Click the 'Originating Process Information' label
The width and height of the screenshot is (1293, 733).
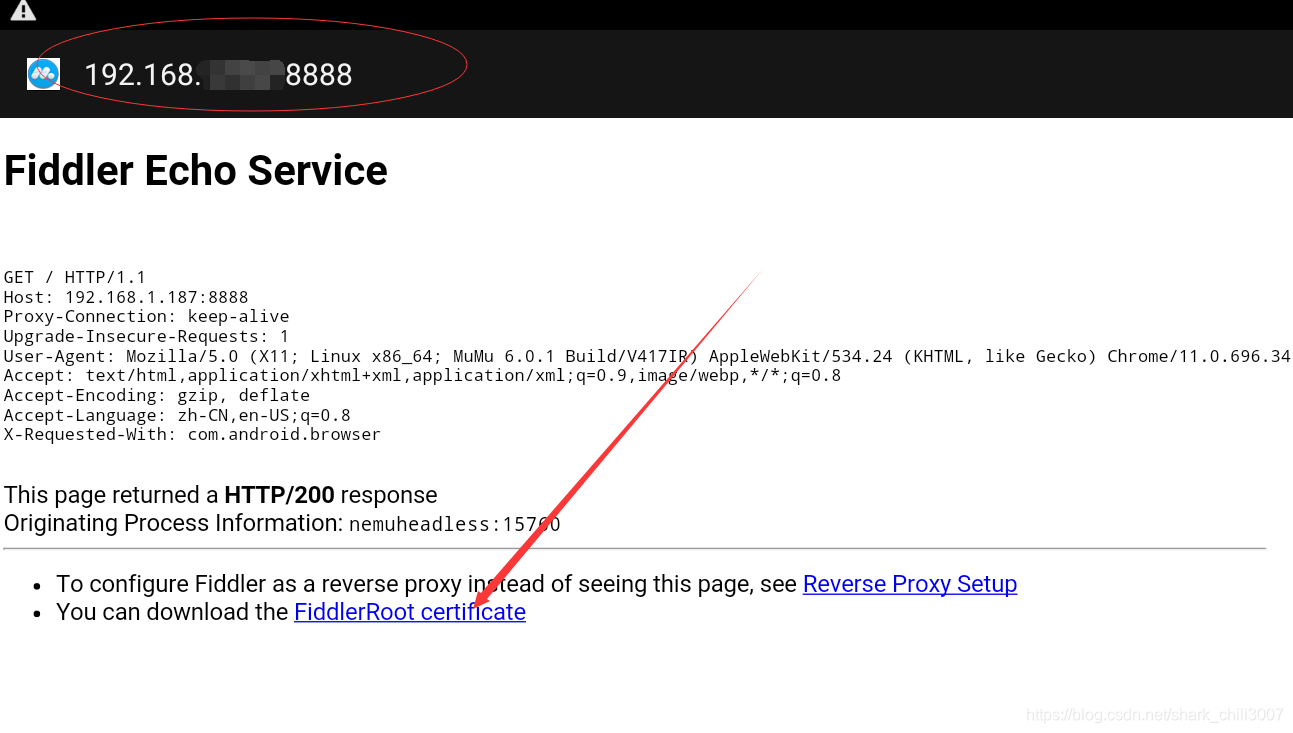click(173, 523)
